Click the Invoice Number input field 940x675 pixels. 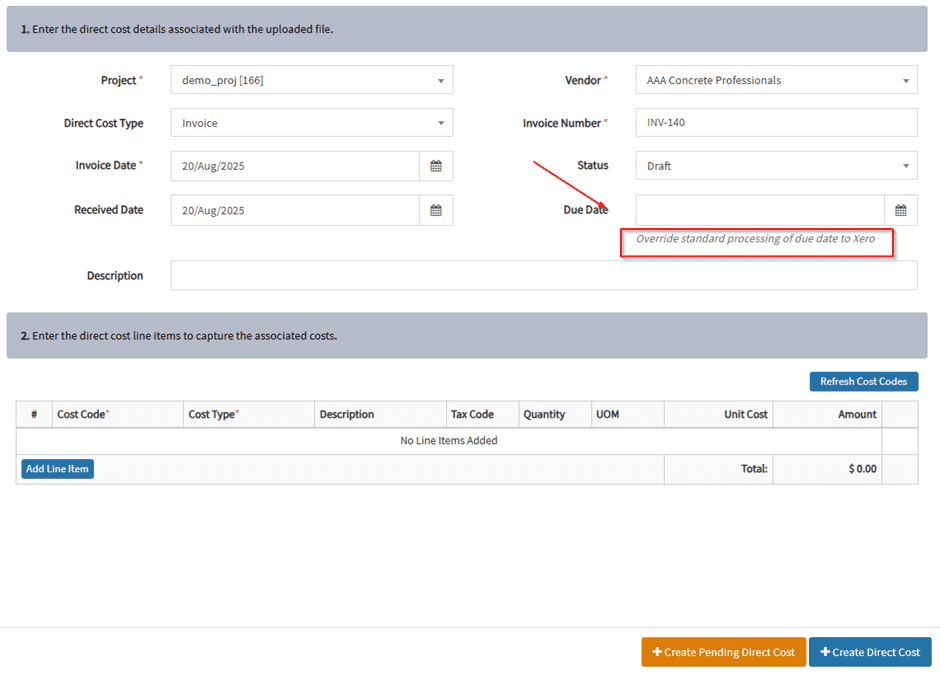click(776, 123)
